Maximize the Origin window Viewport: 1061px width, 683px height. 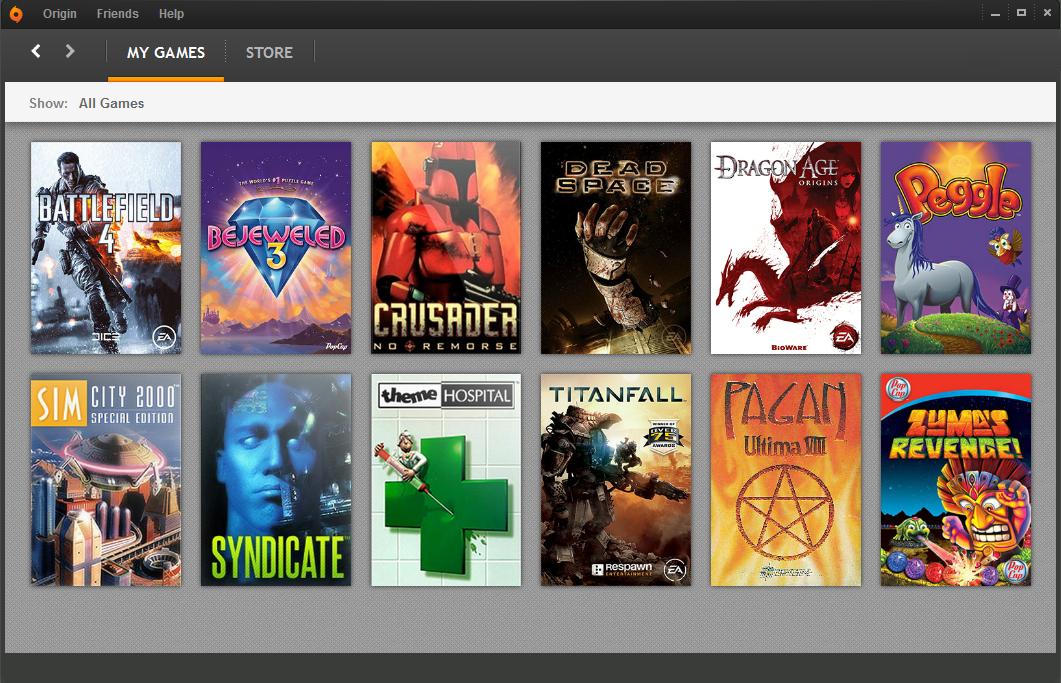pos(1021,13)
